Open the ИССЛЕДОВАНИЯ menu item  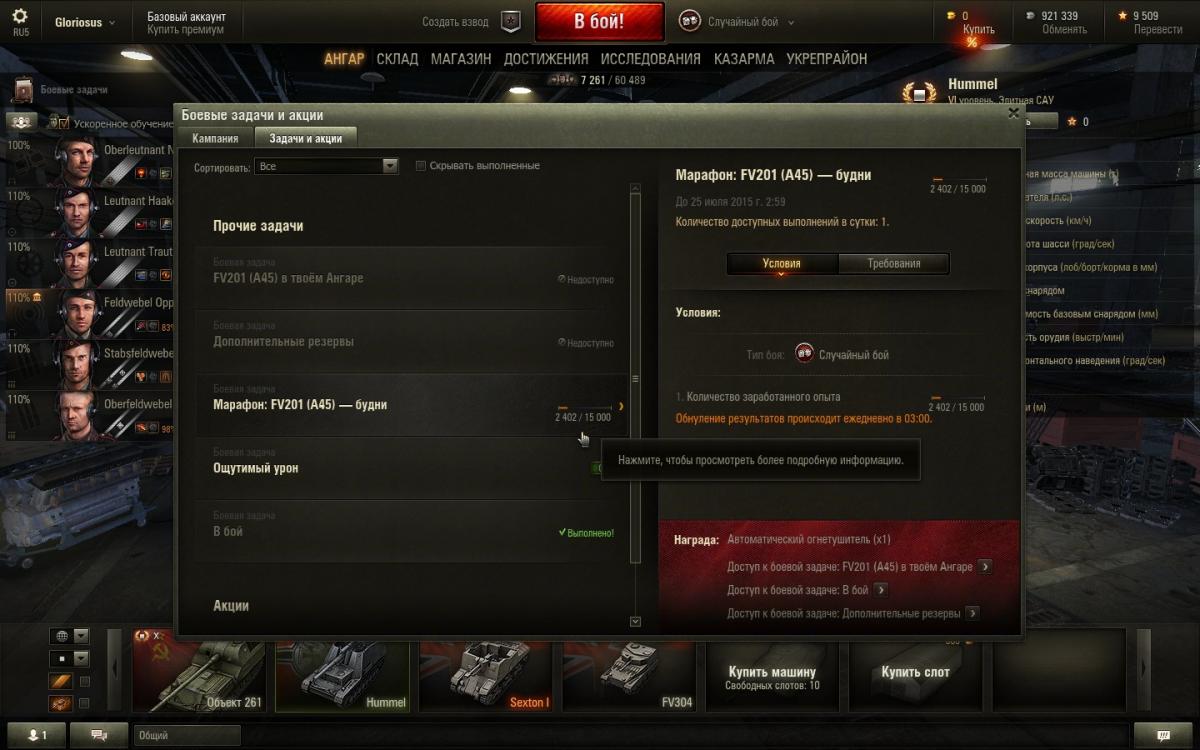point(651,59)
